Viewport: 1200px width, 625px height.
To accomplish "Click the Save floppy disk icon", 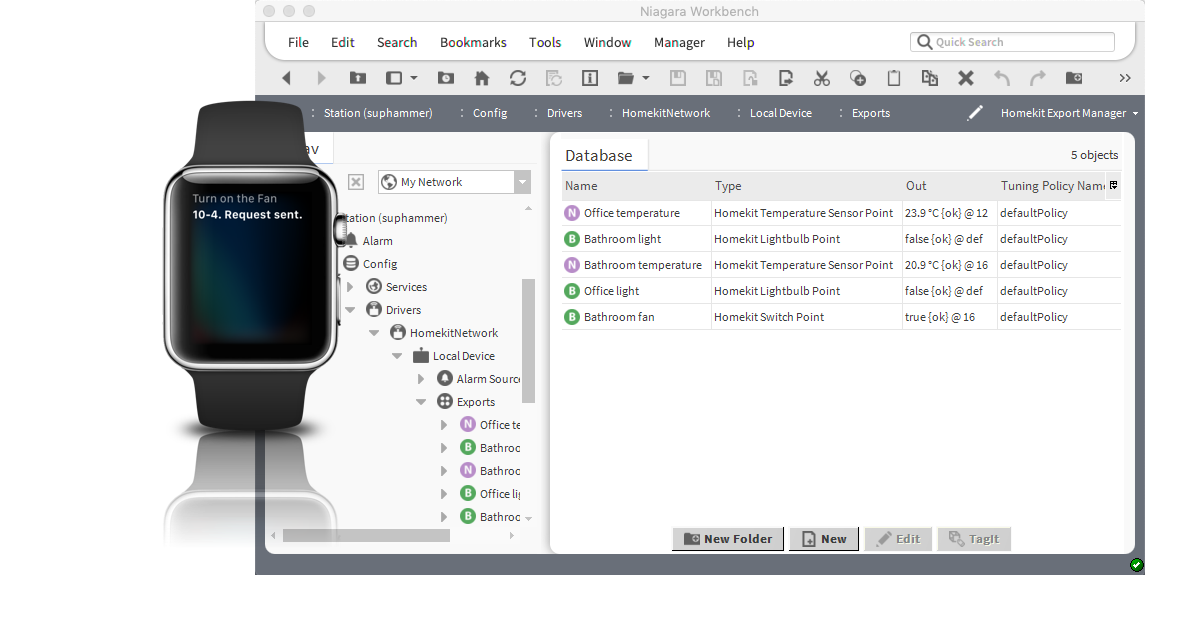I will pos(678,78).
